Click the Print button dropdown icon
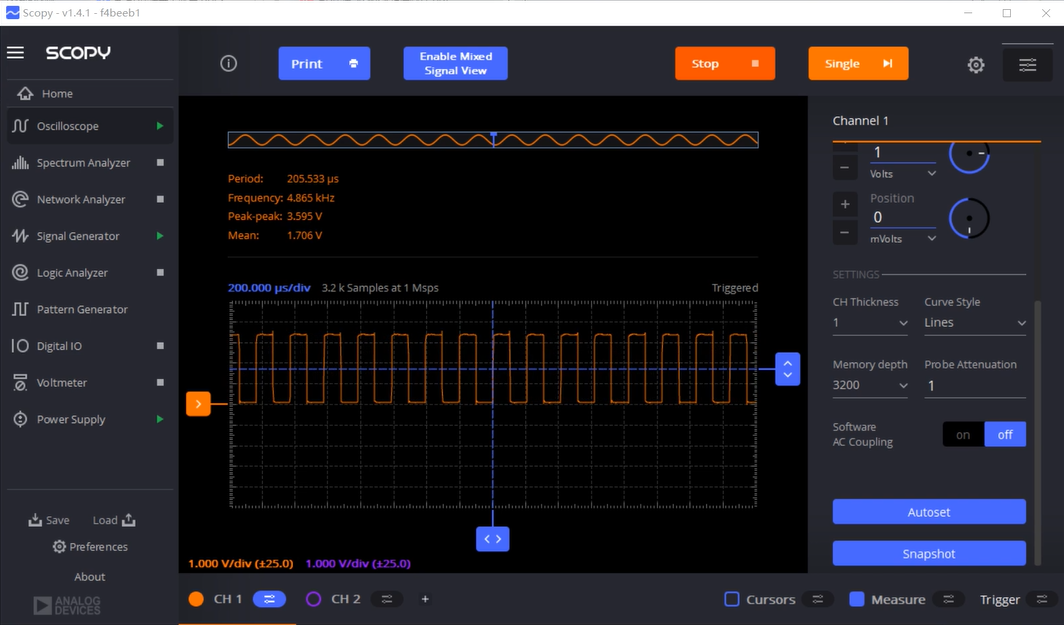Screen dimensions: 1064x625 tap(354, 64)
